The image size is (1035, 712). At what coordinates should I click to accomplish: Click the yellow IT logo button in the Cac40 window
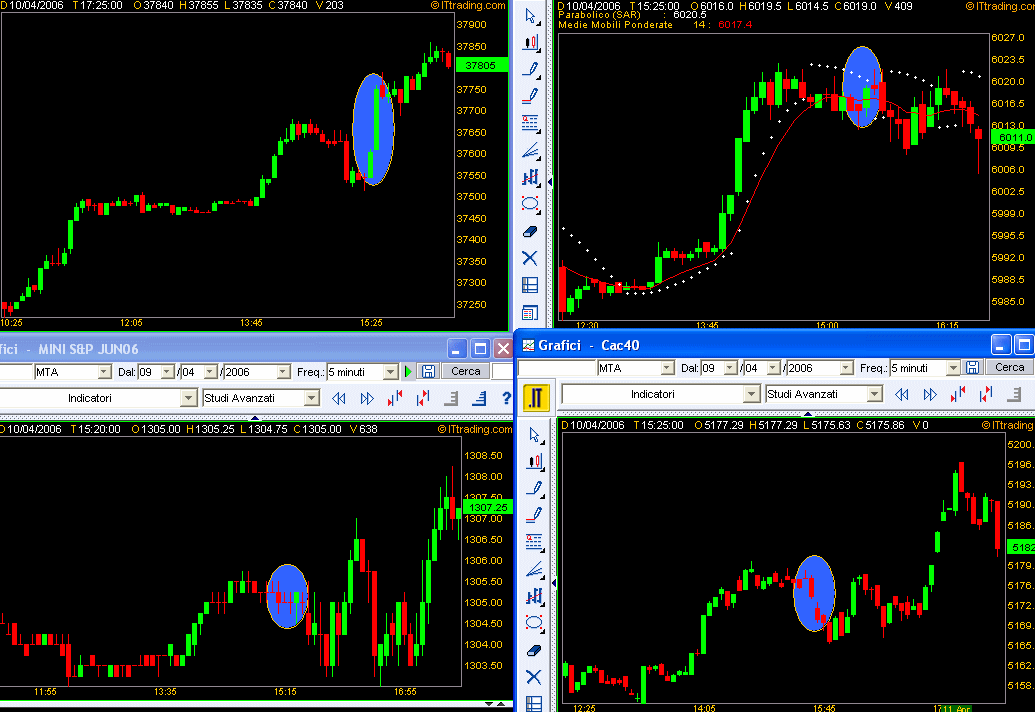[x=536, y=397]
